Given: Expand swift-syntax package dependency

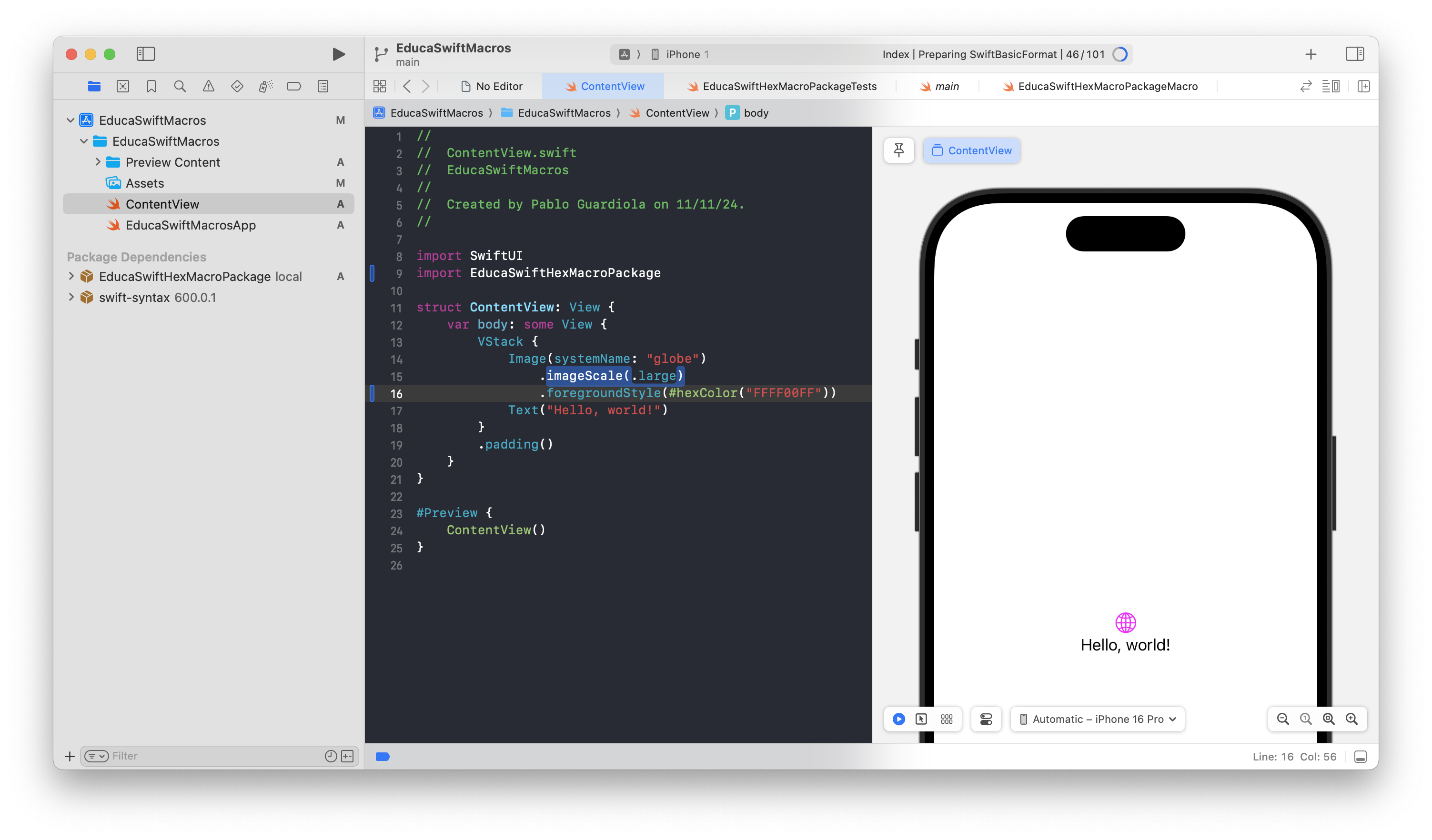Looking at the screenshot, I should click(x=71, y=297).
